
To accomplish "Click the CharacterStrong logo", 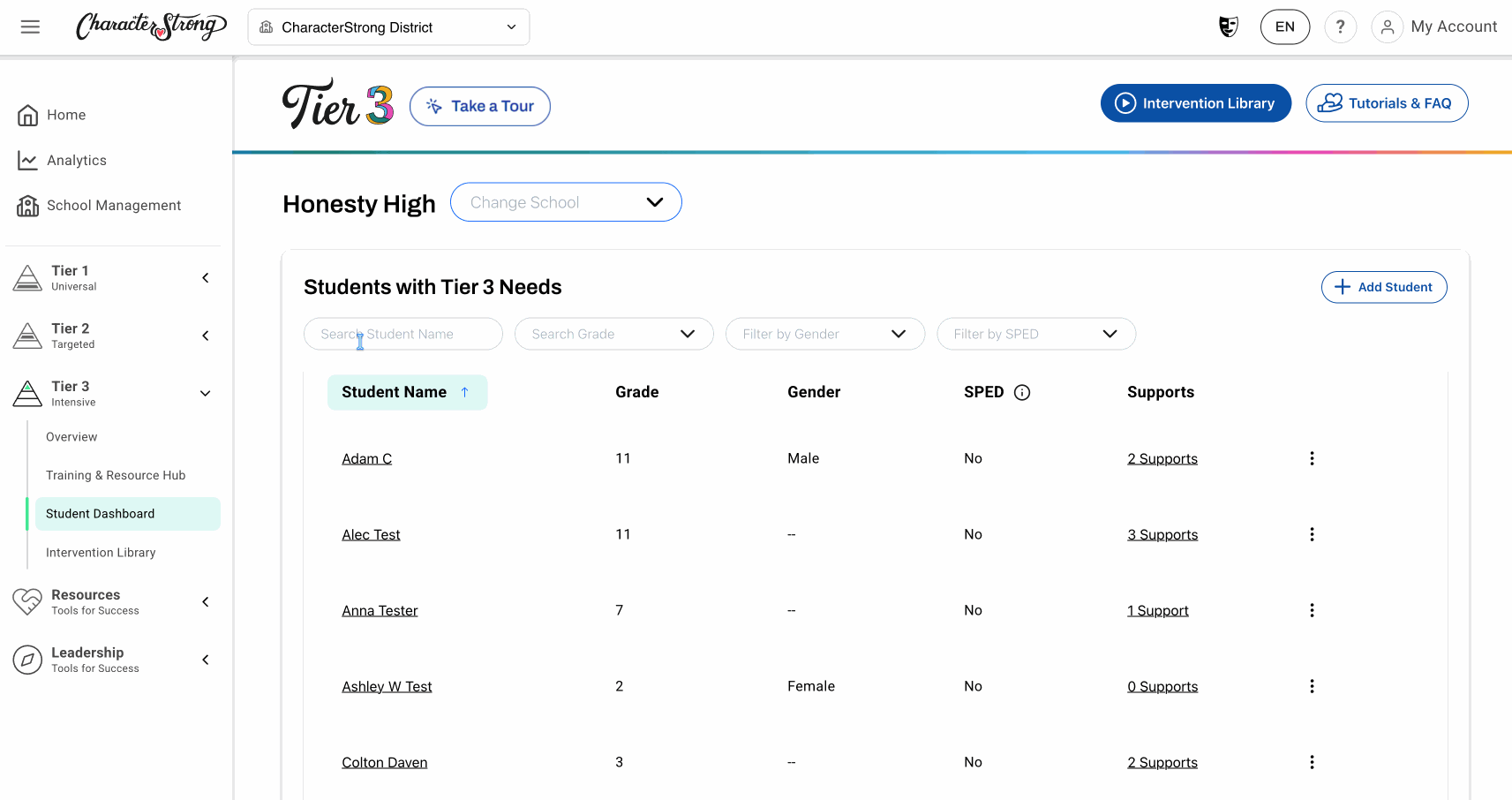I will 151,26.
